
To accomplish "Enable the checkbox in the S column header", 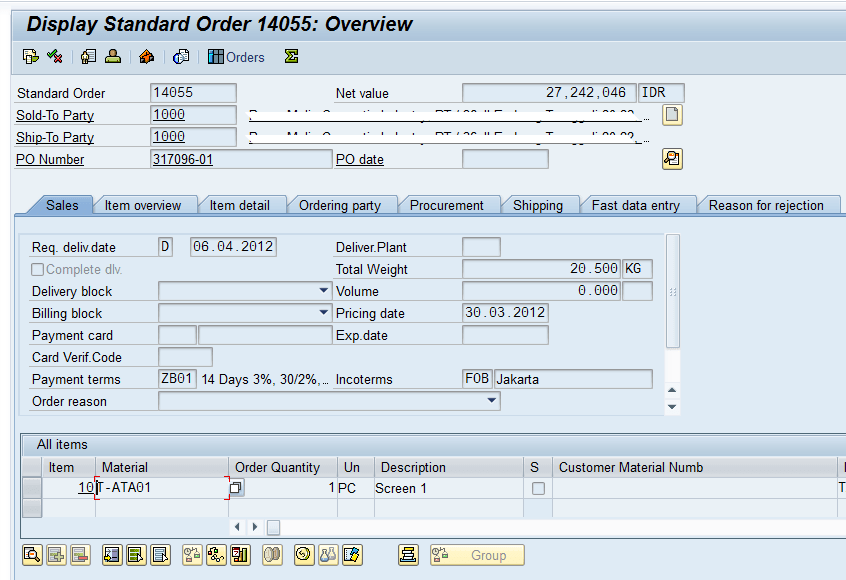I will 536,467.
